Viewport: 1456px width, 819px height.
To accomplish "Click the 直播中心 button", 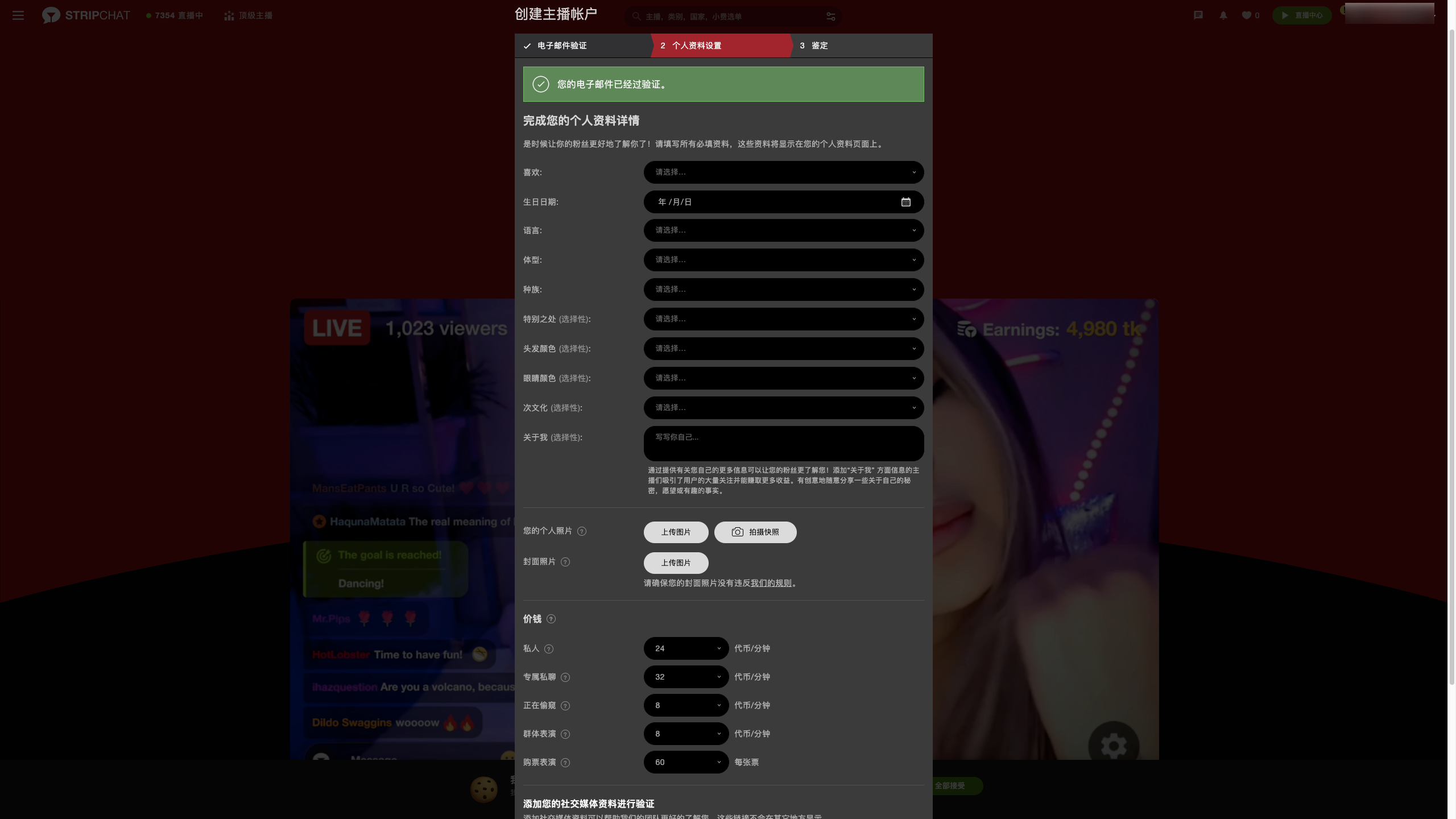I will pos(1302,15).
